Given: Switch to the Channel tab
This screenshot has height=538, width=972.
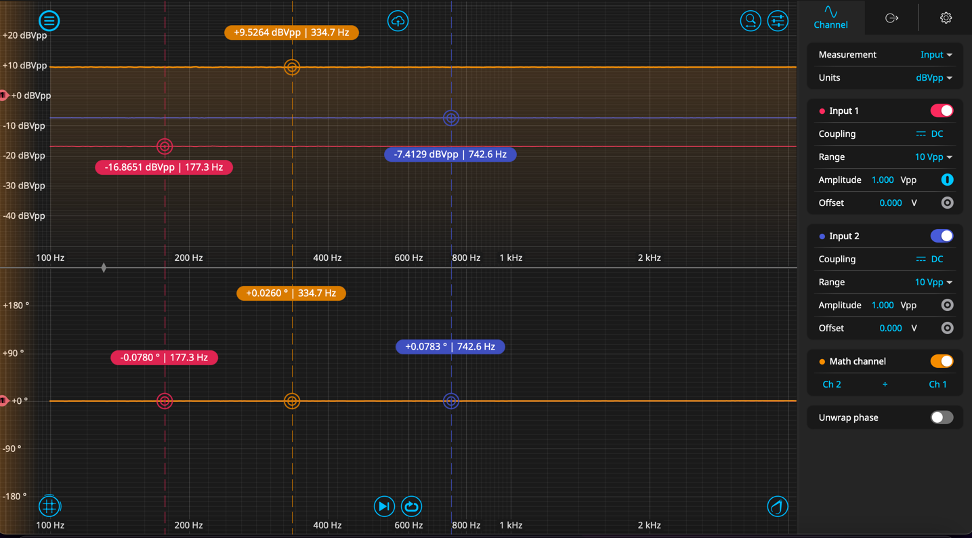Looking at the screenshot, I should tap(831, 17).
